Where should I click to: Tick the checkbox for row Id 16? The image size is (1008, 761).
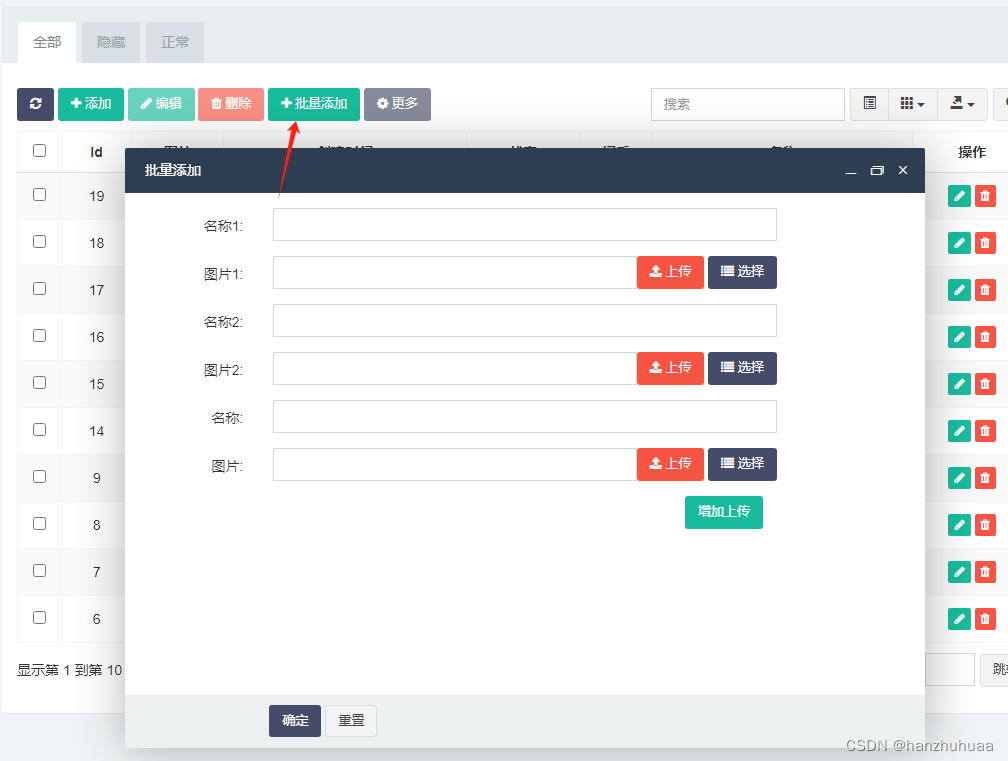pyautogui.click(x=39, y=336)
